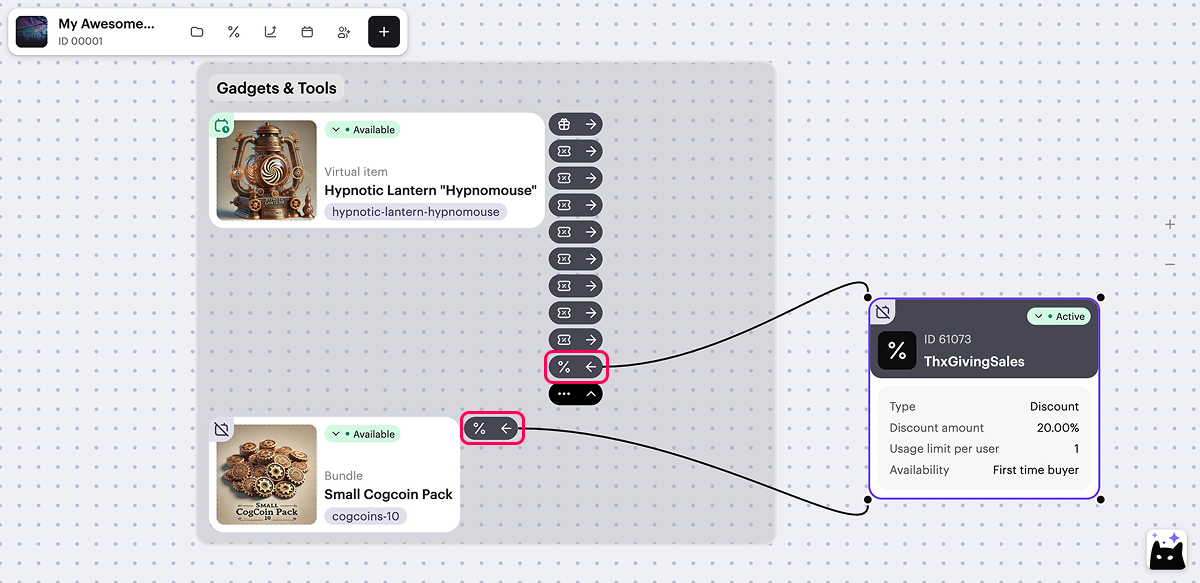1200x583 pixels.
Task: Click the highlighted discount connector beside Small Cogcoin Pack
Action: click(492, 428)
